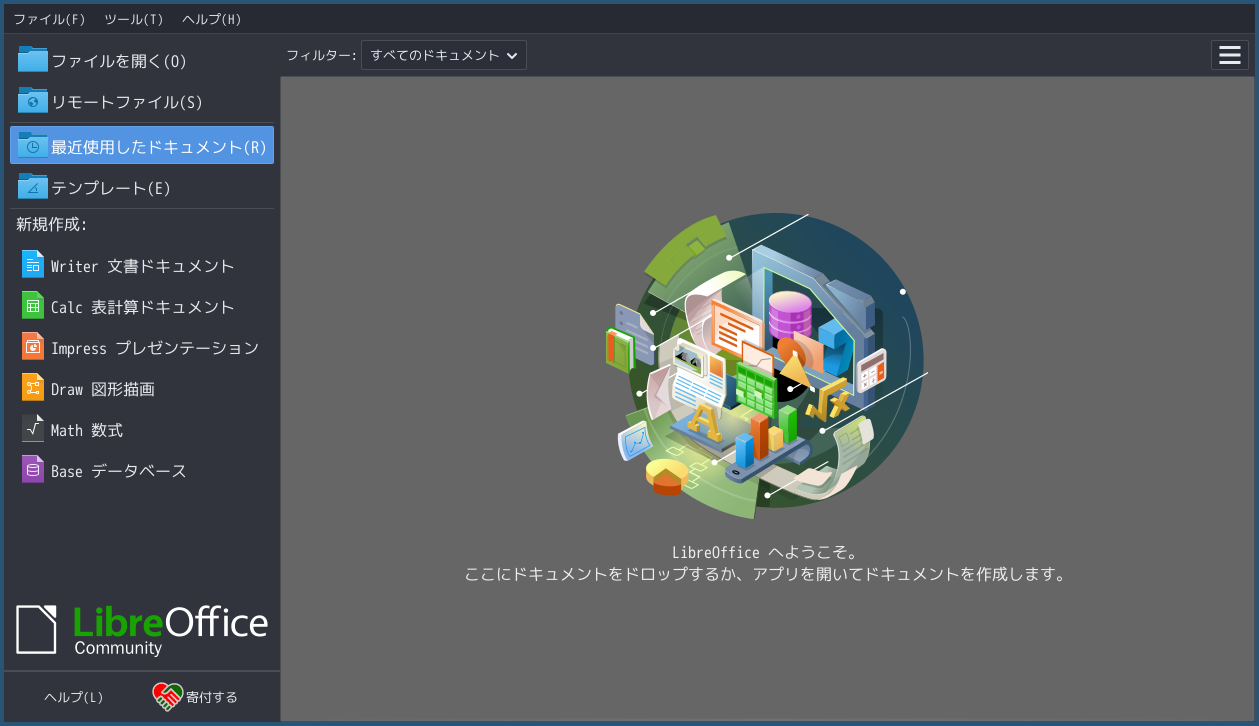Click the 寄付する donate button
The height and width of the screenshot is (726, 1259).
tap(196, 696)
